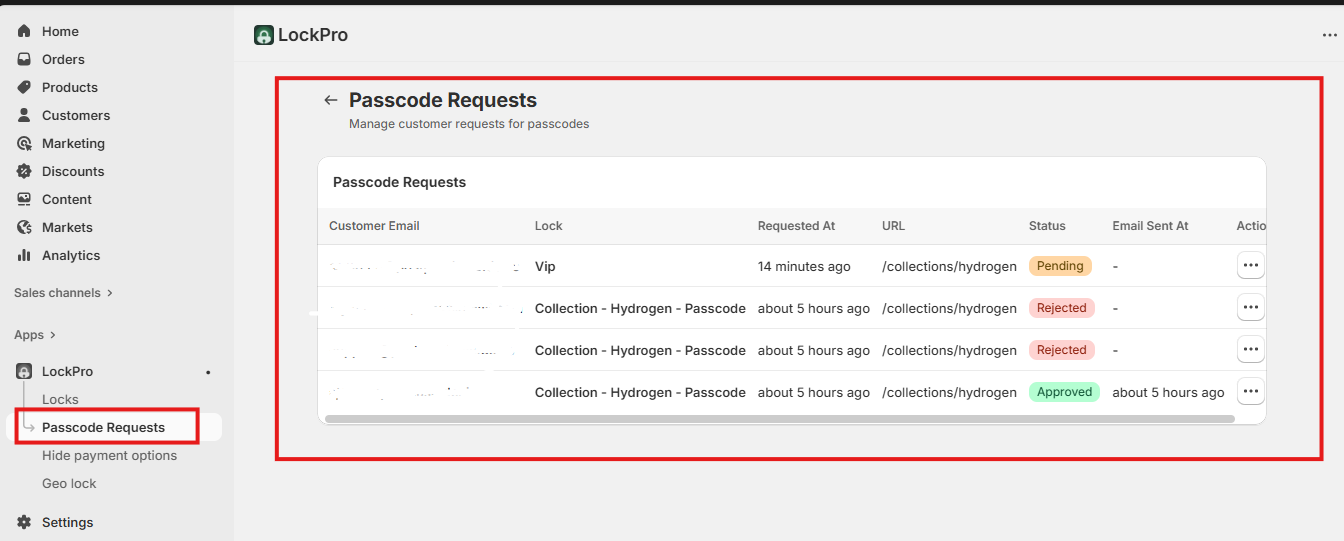This screenshot has width=1344, height=541.
Task: Open actions menu for the Vip request
Action: [1251, 266]
